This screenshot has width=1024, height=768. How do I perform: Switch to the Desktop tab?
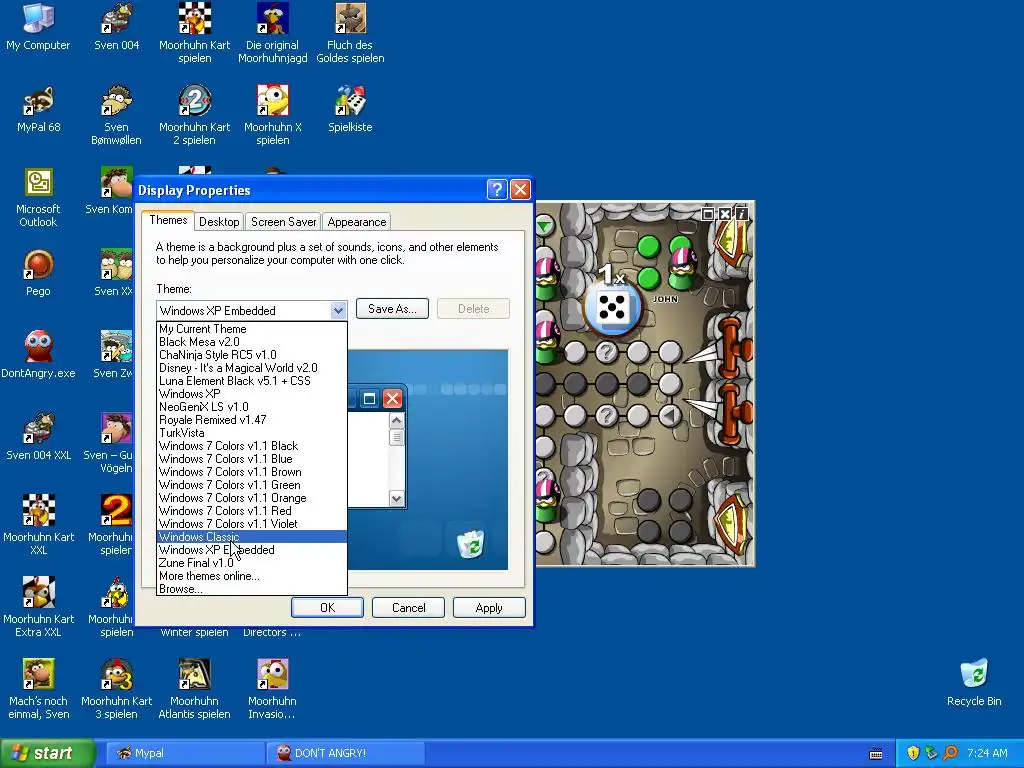[x=219, y=222]
